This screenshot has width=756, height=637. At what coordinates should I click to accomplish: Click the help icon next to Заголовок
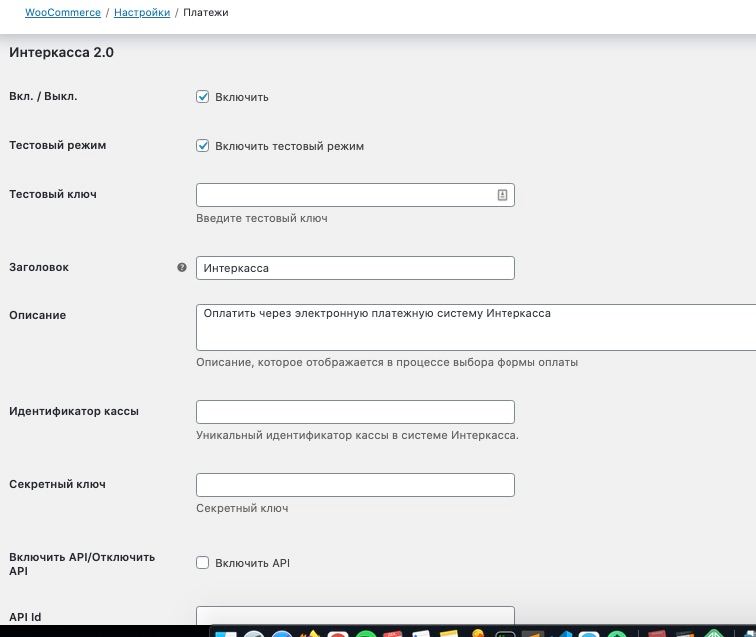(182, 267)
